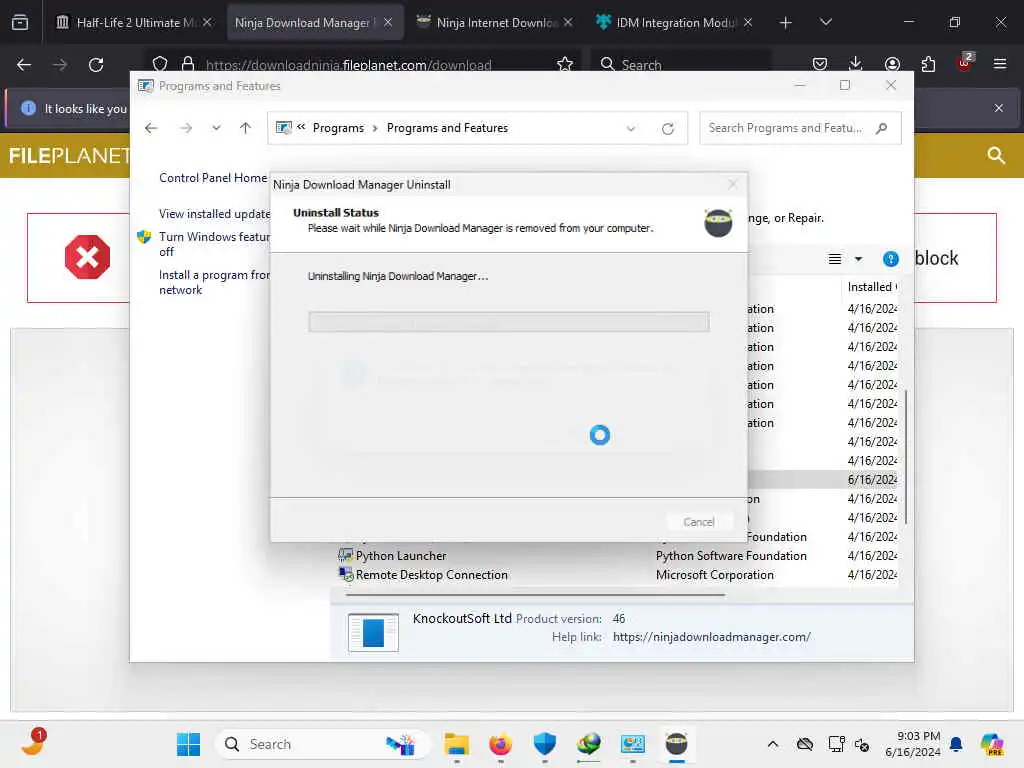The width and height of the screenshot is (1024, 768).
Task: Focus the Search Programs and Features box
Action: click(800, 128)
